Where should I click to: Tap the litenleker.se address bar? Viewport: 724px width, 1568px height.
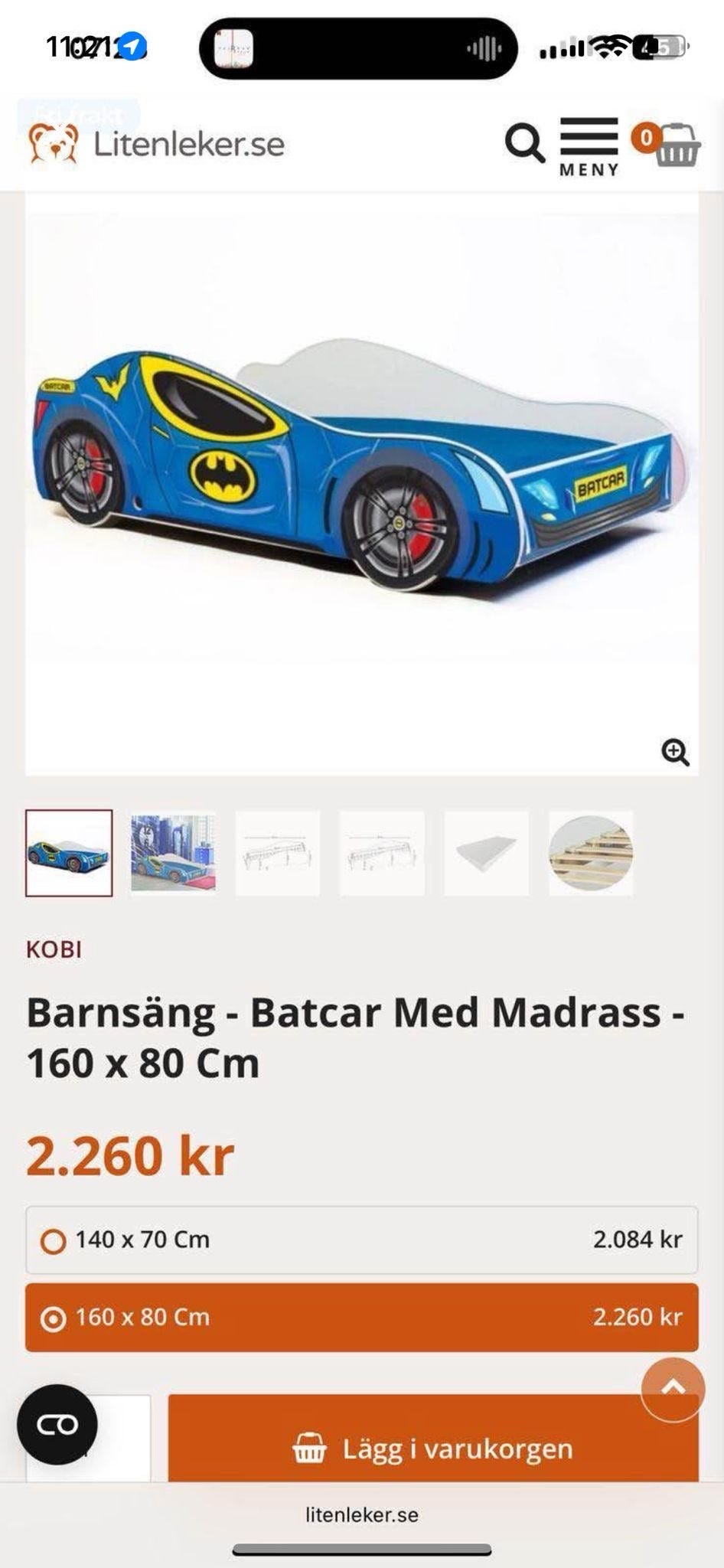click(362, 1514)
